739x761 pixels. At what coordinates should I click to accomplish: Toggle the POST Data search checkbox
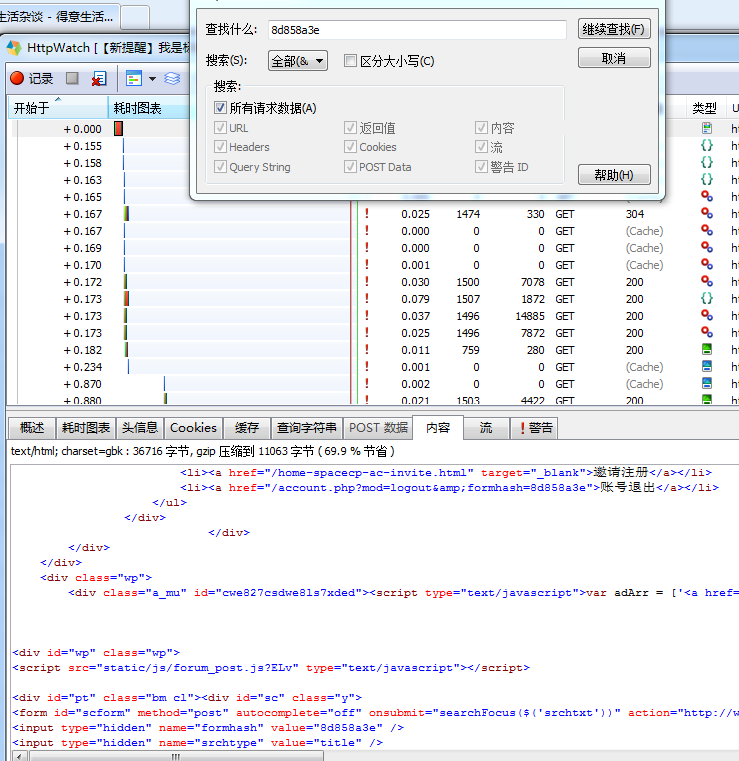[x=350, y=167]
